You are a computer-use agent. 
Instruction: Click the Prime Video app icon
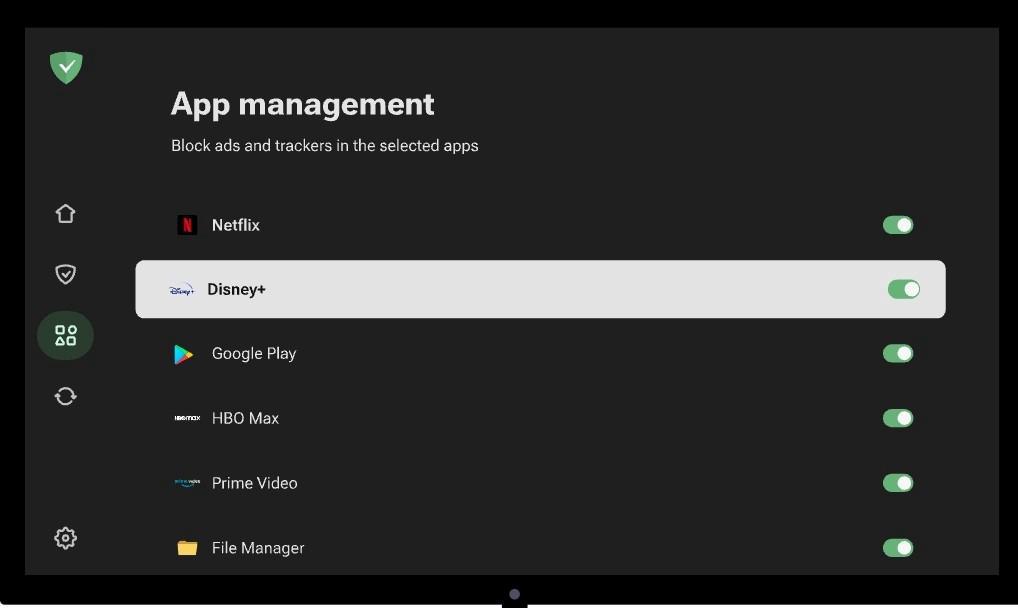tap(187, 482)
